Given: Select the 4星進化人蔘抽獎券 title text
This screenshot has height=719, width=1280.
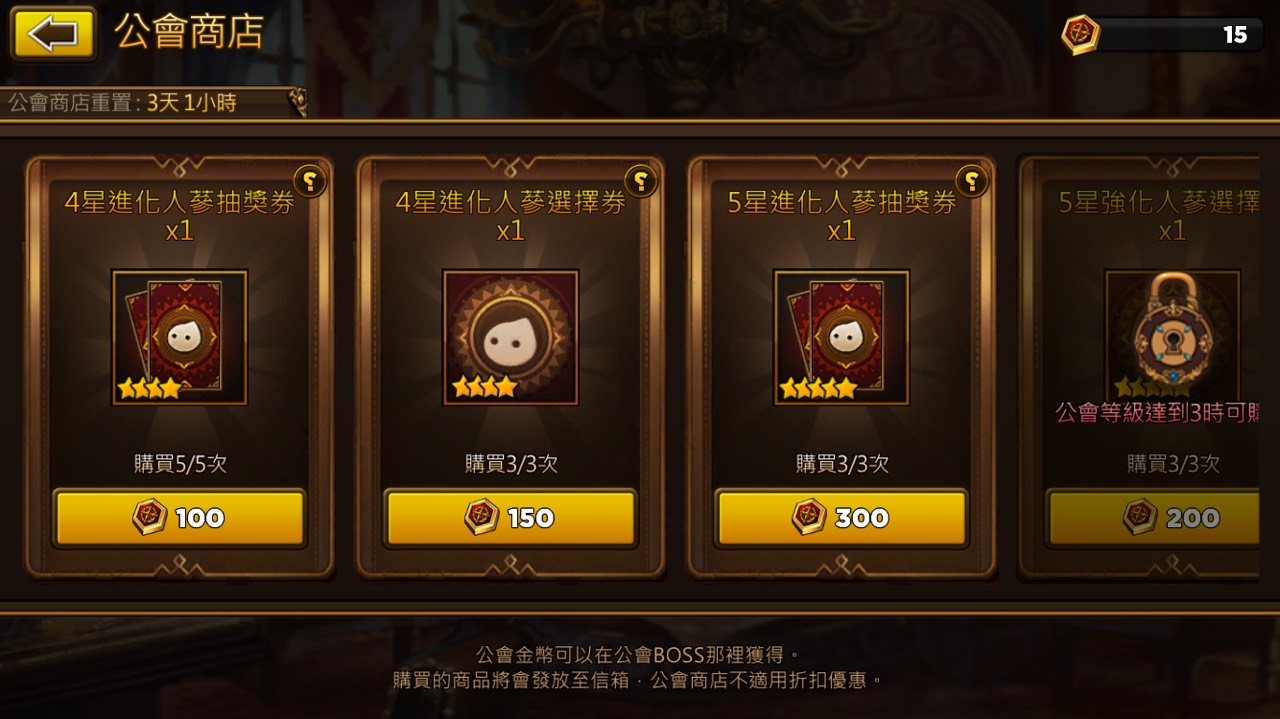Looking at the screenshot, I should point(179,202).
